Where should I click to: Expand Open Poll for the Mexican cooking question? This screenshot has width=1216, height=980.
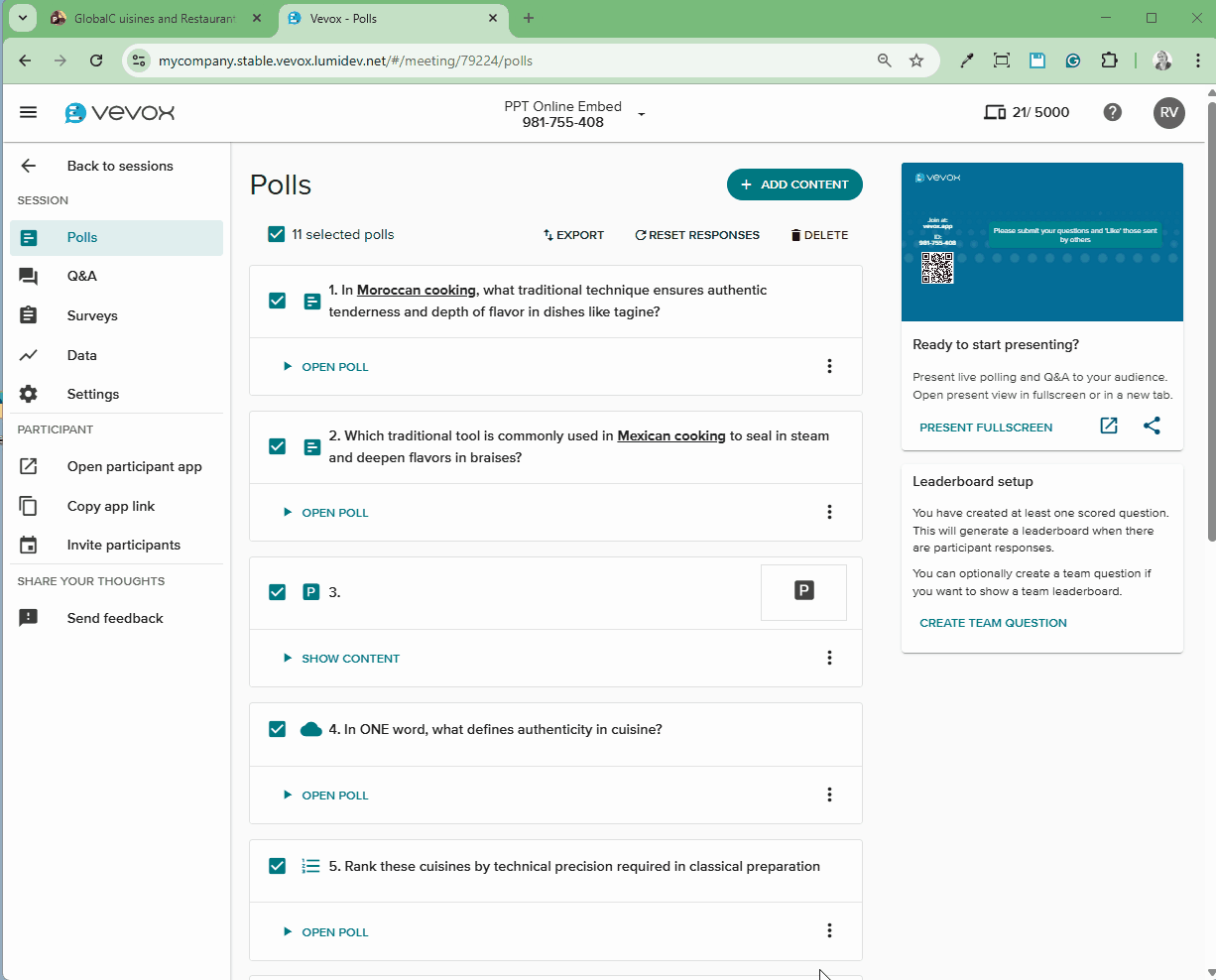tap(327, 513)
